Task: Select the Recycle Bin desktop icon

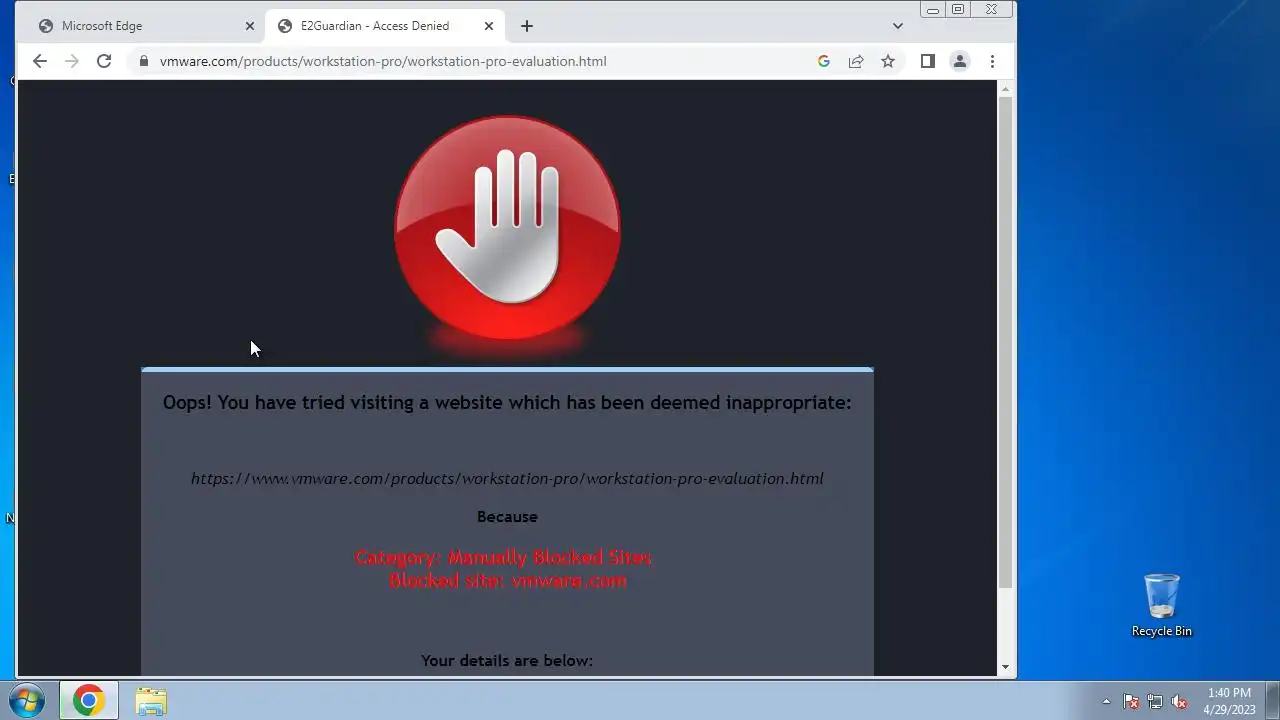Action: (x=1162, y=605)
